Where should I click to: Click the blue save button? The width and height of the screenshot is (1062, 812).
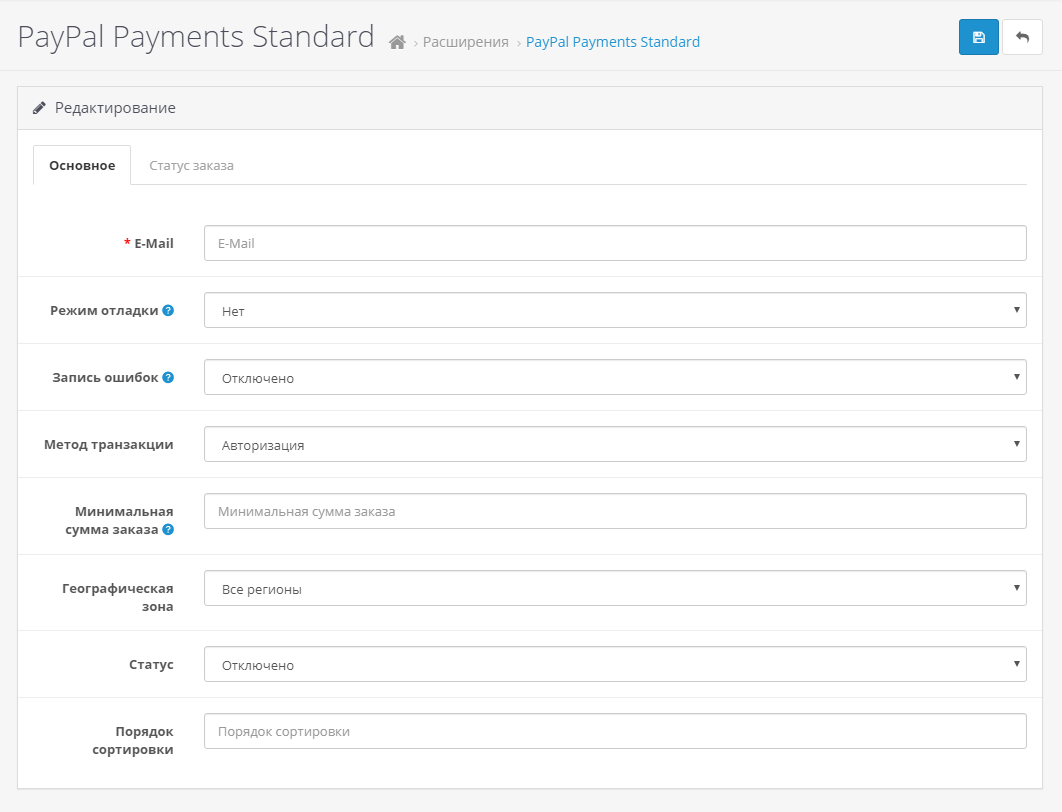978,37
